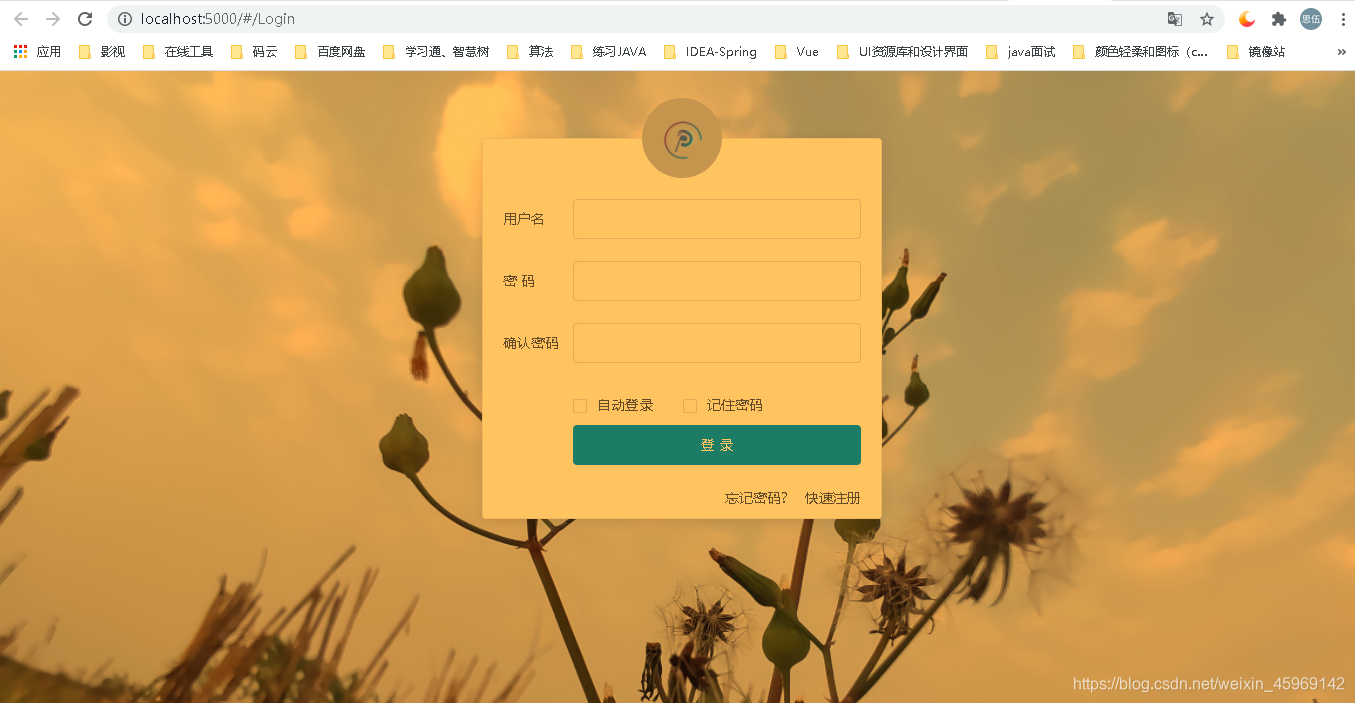The width and height of the screenshot is (1355, 703).
Task: Open the 算法 bookmark folder
Action: click(x=530, y=52)
